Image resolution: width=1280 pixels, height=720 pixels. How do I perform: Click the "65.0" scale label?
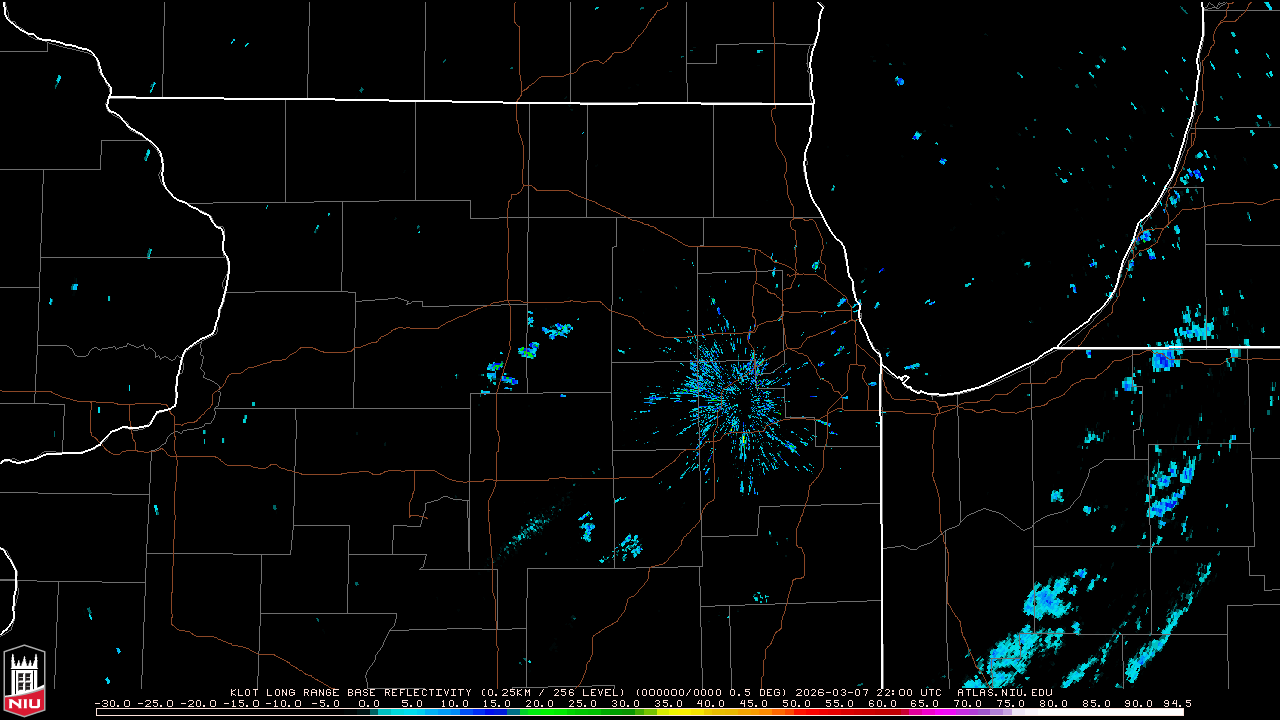click(x=925, y=704)
